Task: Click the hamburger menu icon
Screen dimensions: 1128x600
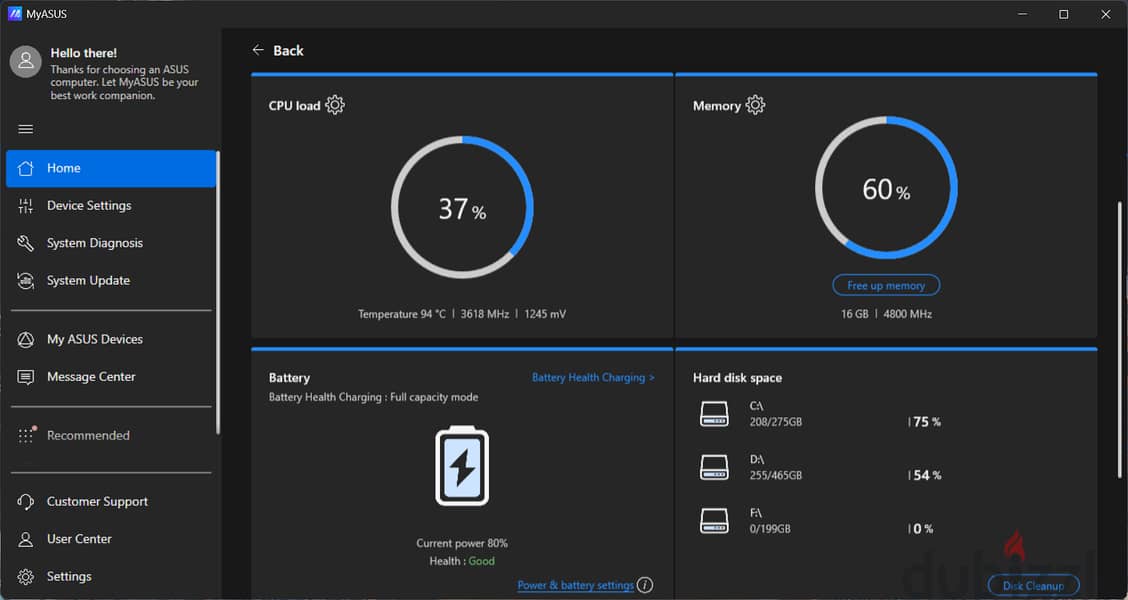Action: point(25,129)
